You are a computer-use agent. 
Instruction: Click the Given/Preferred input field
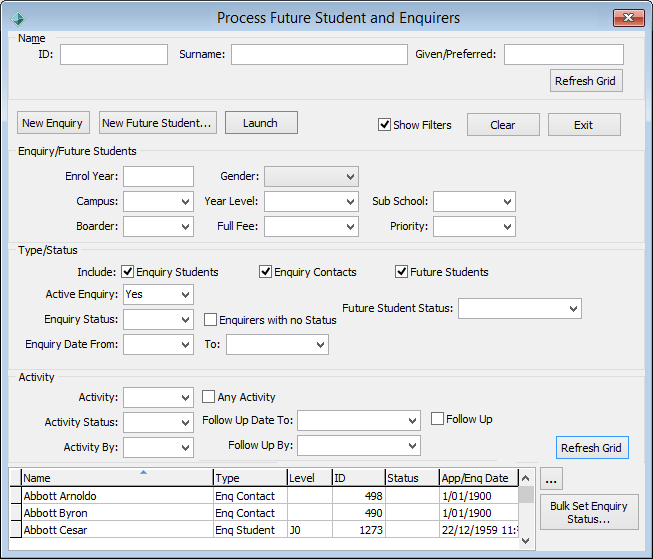(563, 55)
